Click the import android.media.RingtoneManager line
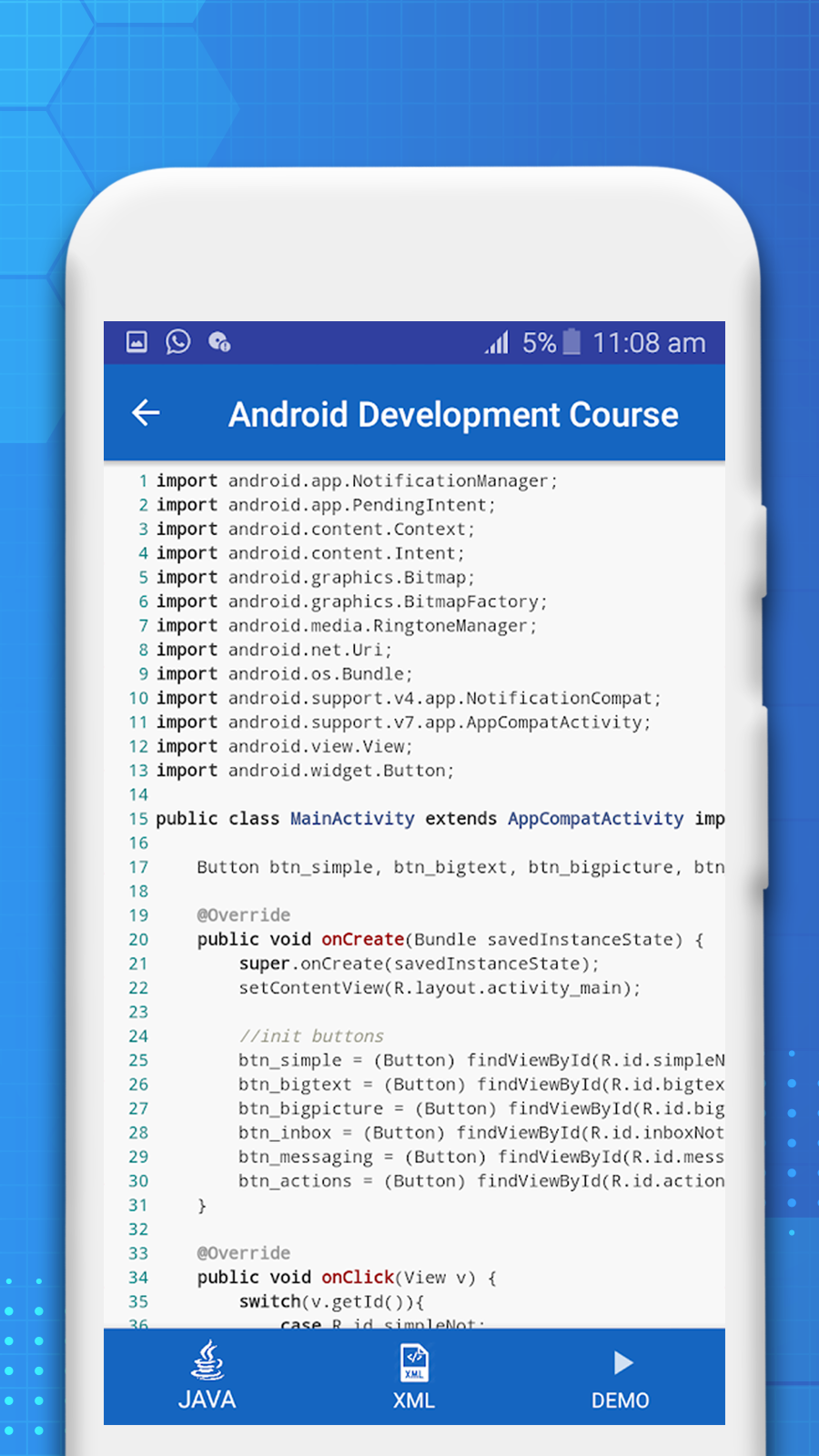Viewport: 819px width, 1456px height. click(x=347, y=626)
